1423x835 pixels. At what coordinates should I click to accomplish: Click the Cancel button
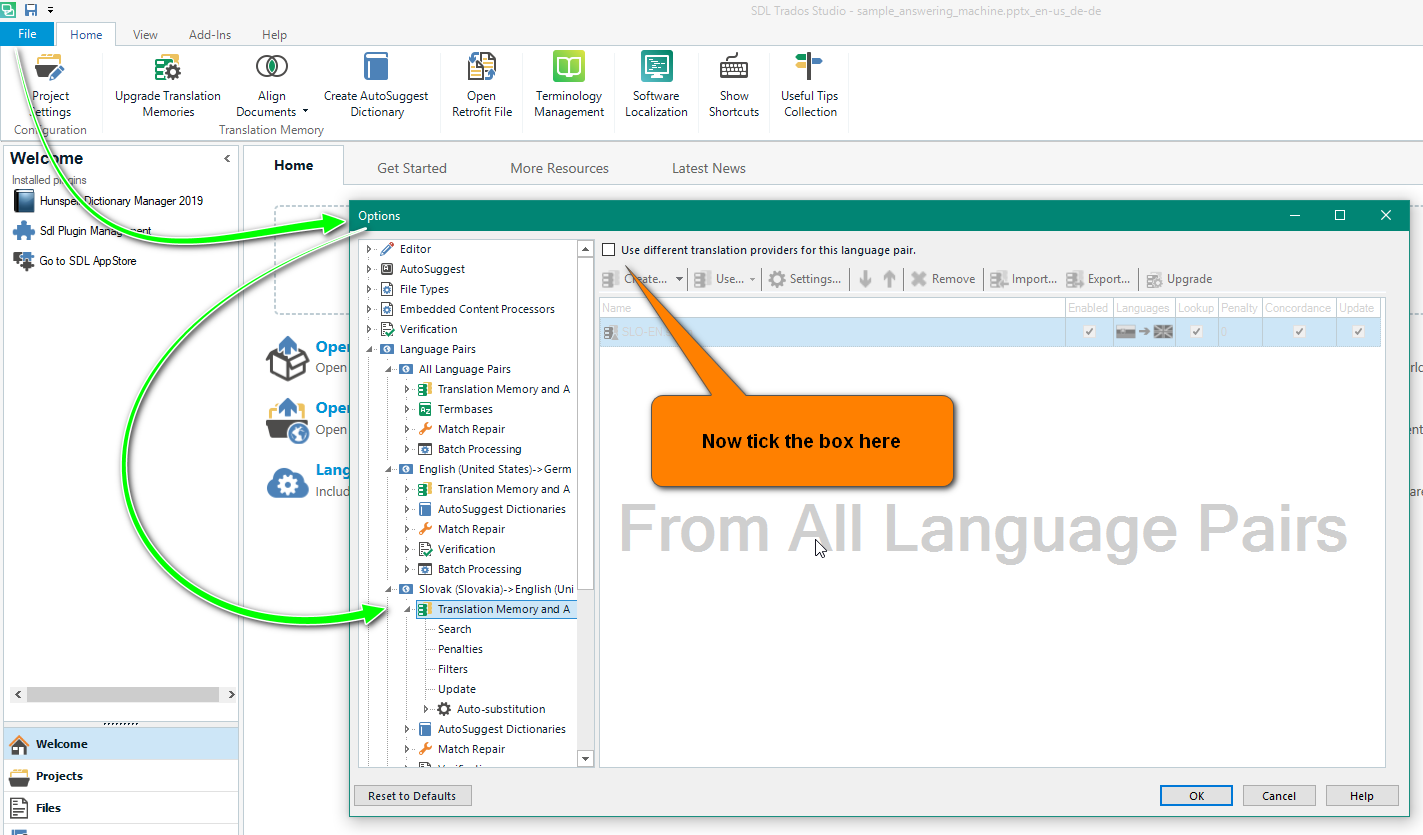(1279, 796)
